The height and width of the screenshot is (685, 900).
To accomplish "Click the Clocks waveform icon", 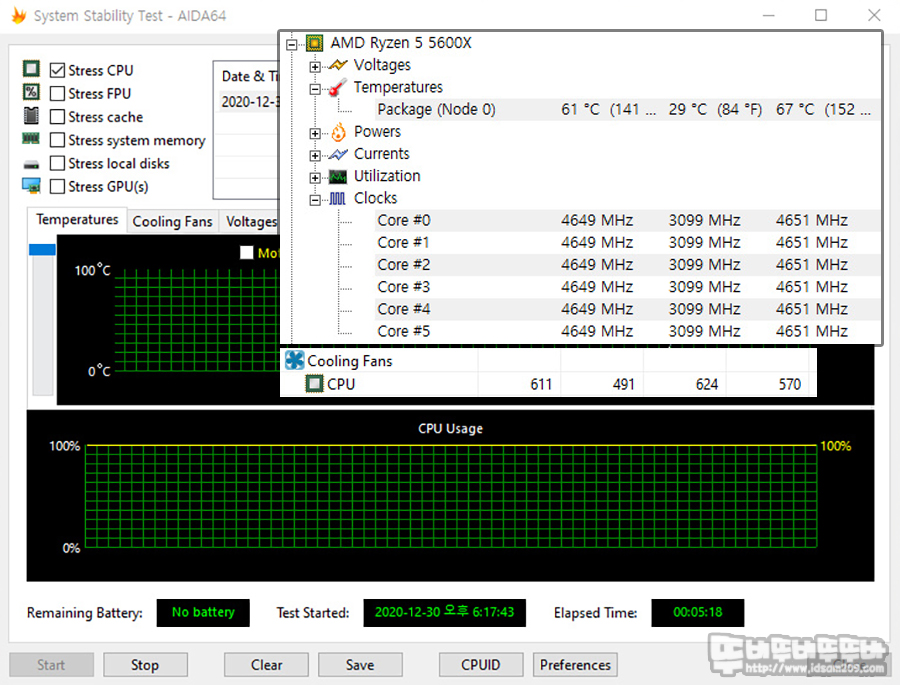I will (x=338, y=199).
